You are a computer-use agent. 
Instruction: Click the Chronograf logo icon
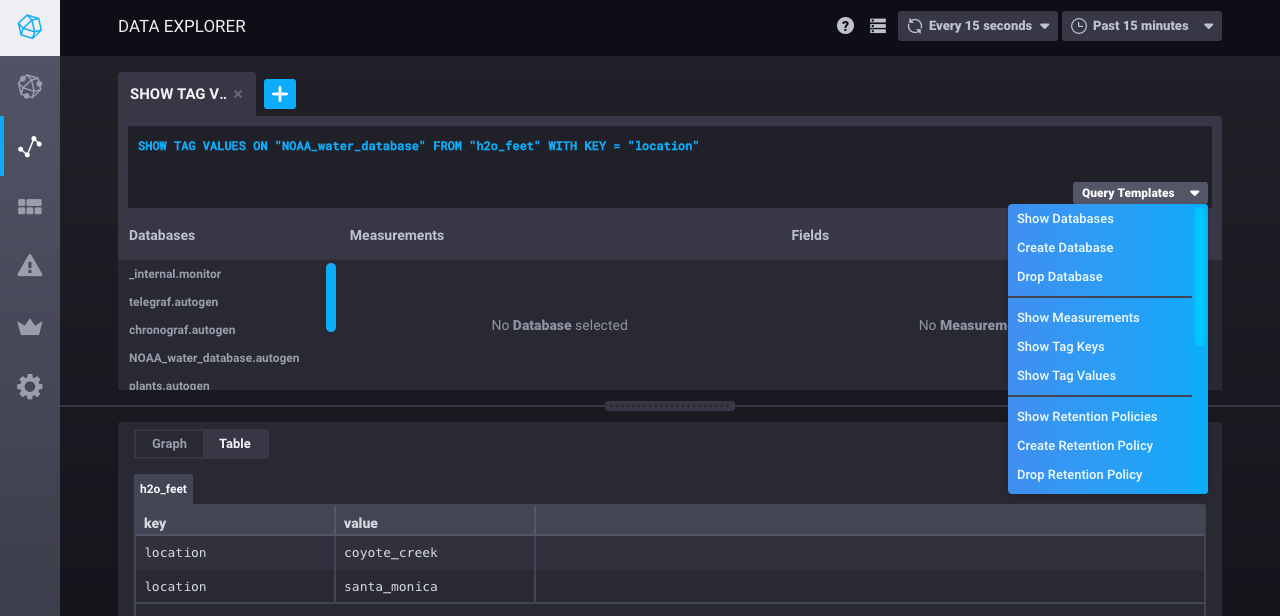(x=30, y=28)
